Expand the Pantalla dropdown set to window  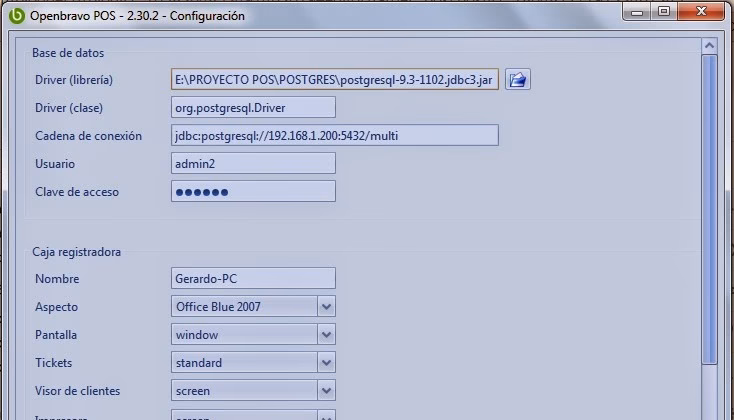coord(253,334)
